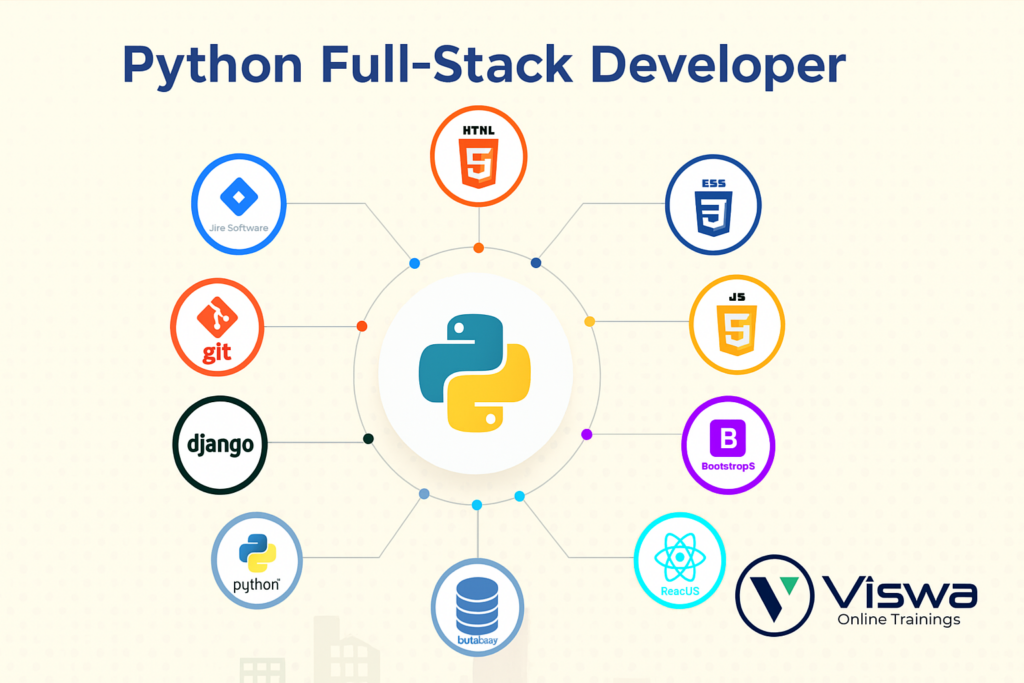The height and width of the screenshot is (683, 1024).
Task: Select the CSS3 shield icon
Action: point(713,211)
